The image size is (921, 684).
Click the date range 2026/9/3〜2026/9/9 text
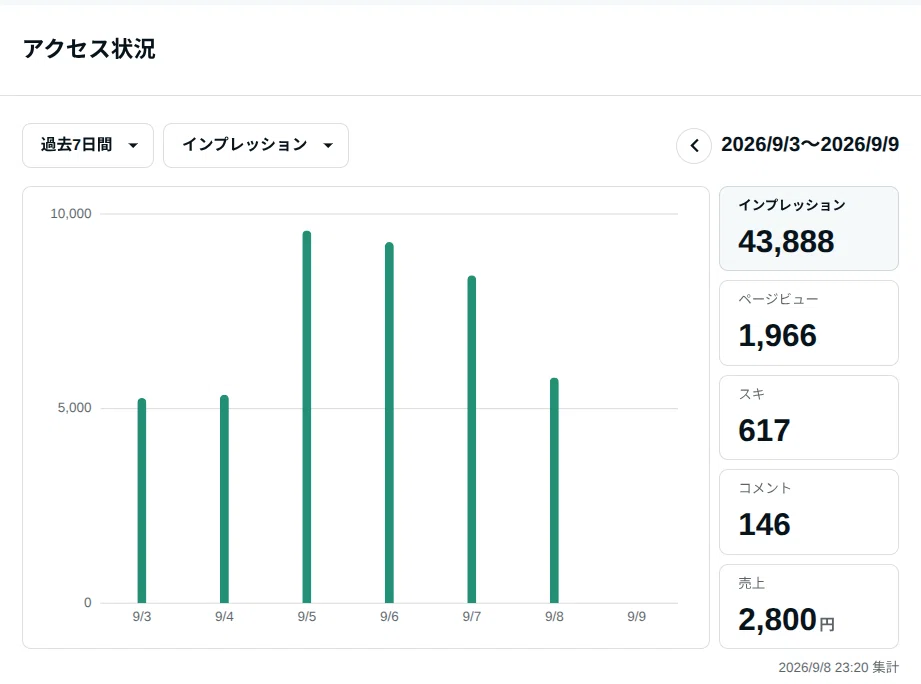(x=810, y=144)
